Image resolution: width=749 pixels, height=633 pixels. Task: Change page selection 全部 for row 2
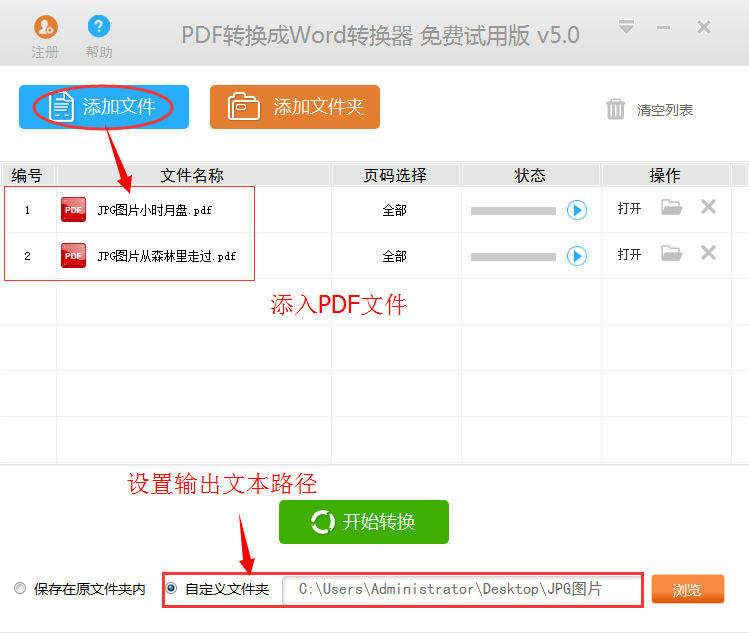(395, 256)
